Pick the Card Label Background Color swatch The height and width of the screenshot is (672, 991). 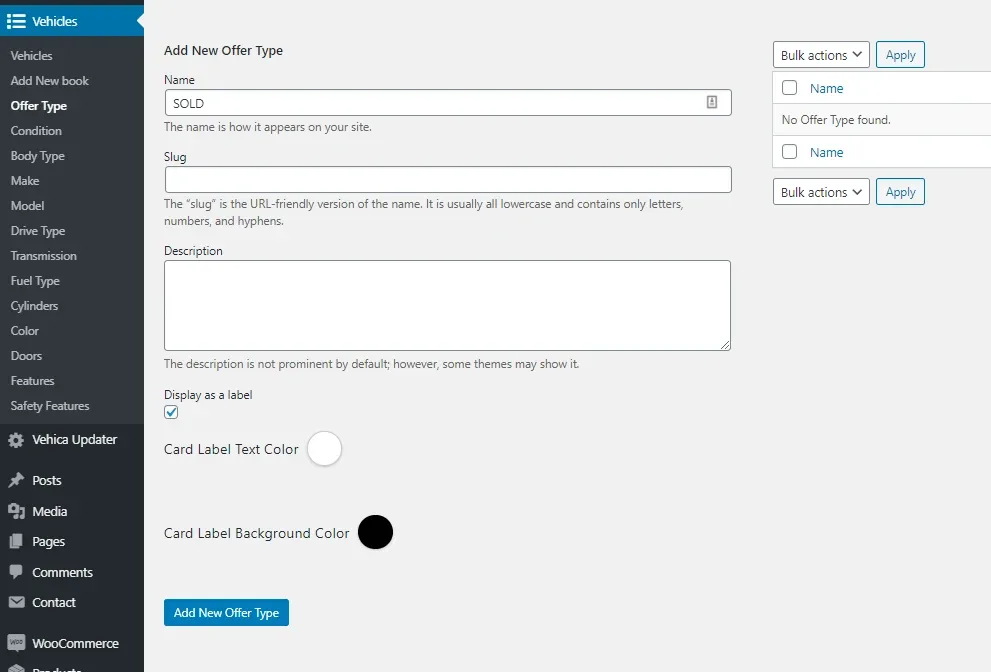[x=375, y=532]
